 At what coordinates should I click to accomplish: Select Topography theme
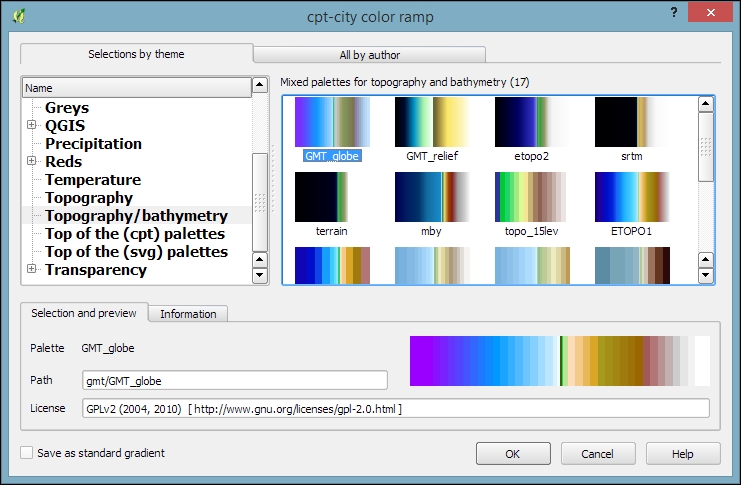point(89,197)
